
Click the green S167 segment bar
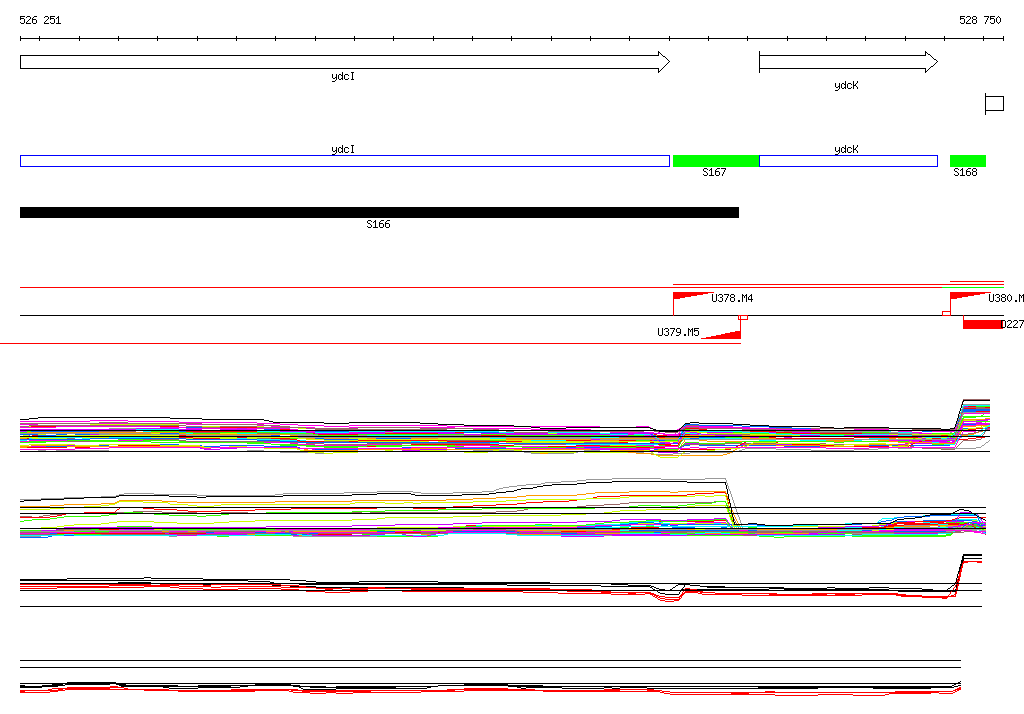[x=716, y=161]
